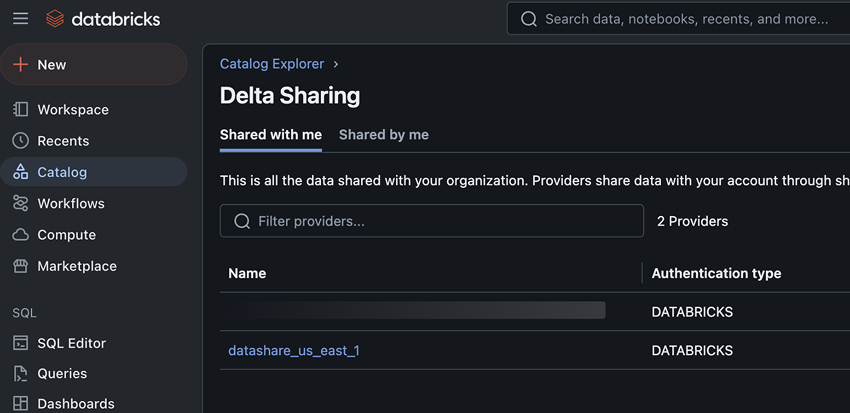
Task: Click the Workflows icon in sidebar
Action: click(x=21, y=204)
